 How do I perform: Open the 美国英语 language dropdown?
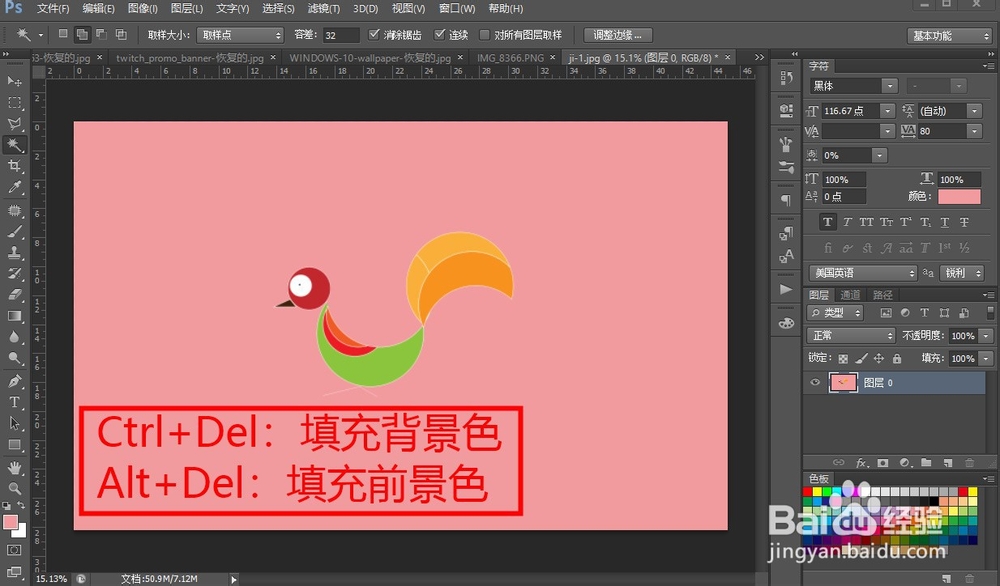pyautogui.click(x=862, y=272)
